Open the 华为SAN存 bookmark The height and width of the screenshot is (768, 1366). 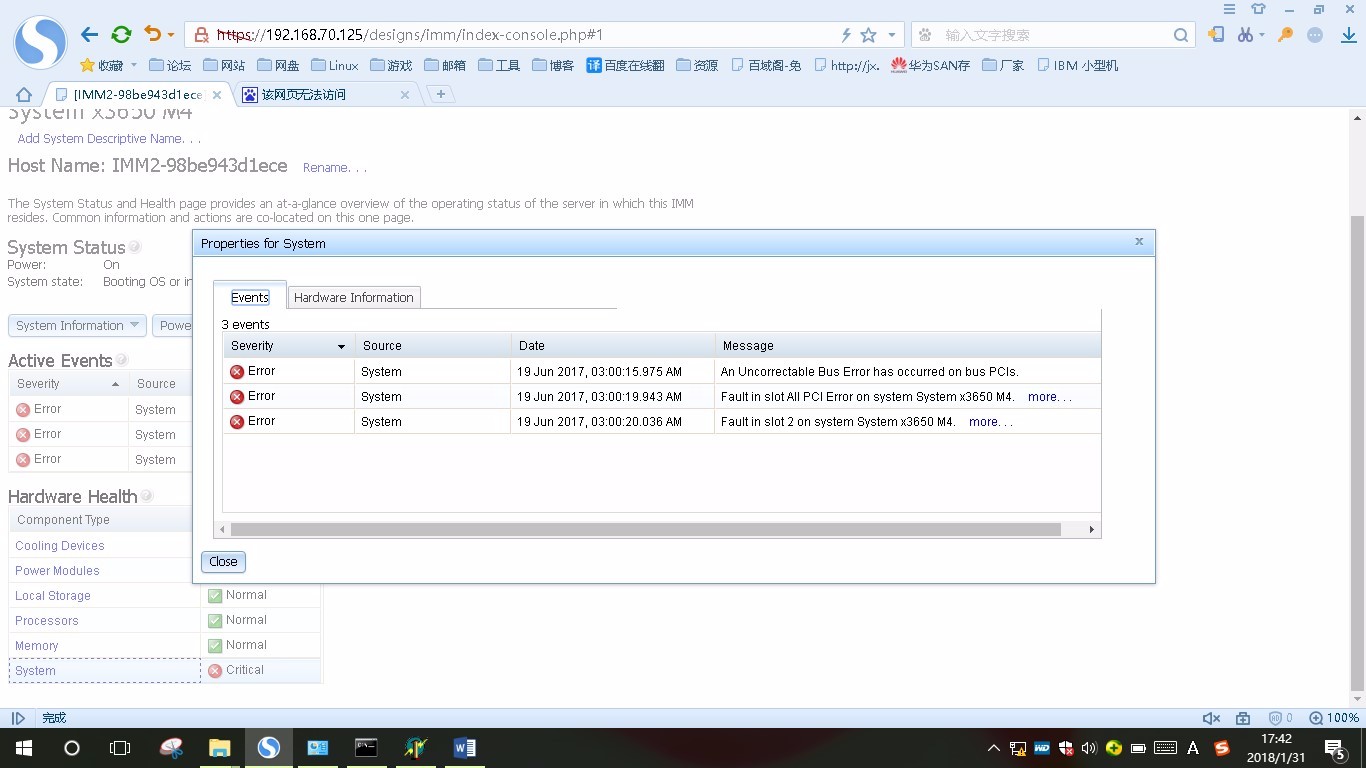point(930,65)
